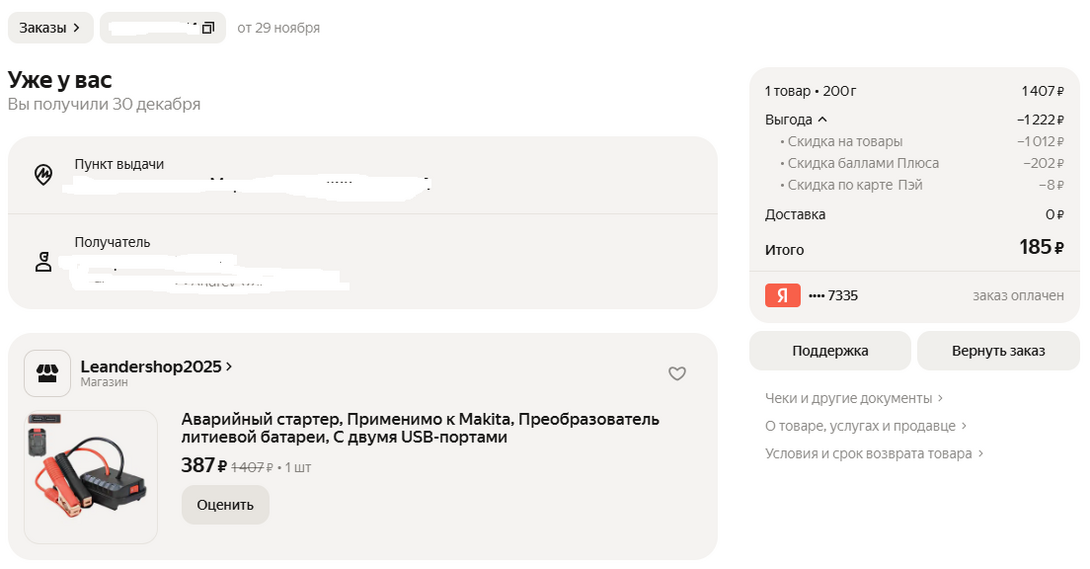
Task: Select the Yandex Pay card icon
Action: 783,295
